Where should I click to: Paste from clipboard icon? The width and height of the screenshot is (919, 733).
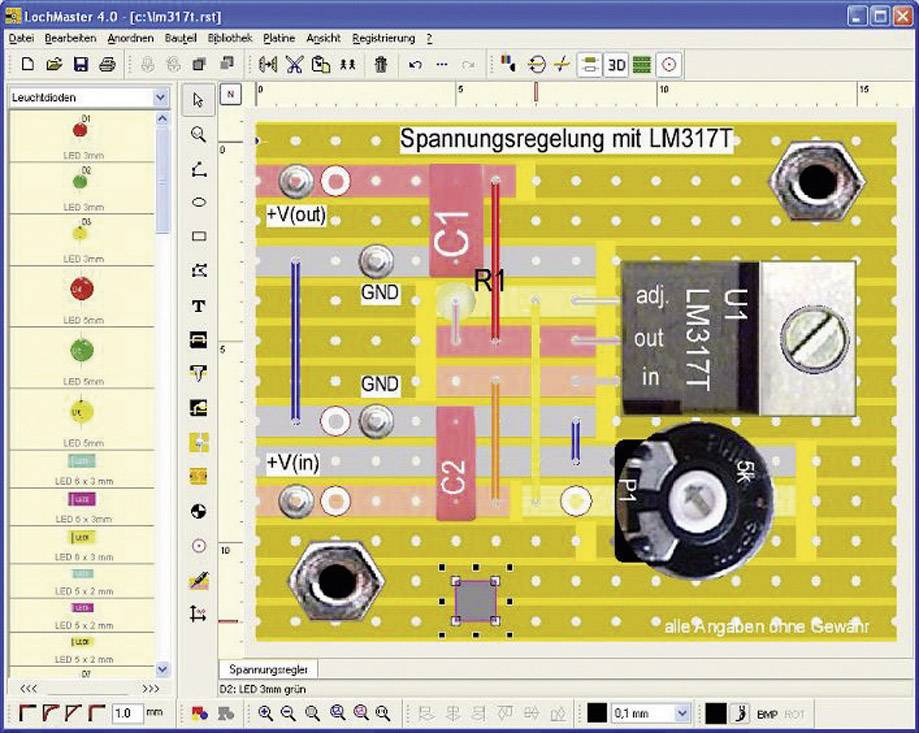tap(321, 64)
